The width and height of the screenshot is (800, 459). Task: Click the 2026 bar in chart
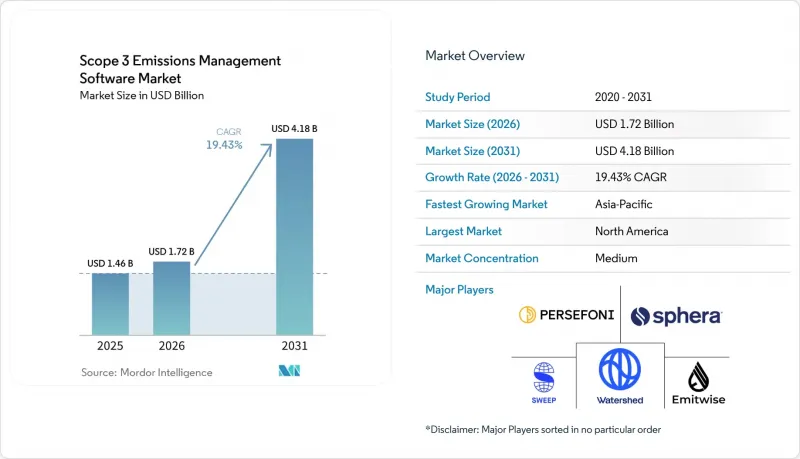pos(171,298)
